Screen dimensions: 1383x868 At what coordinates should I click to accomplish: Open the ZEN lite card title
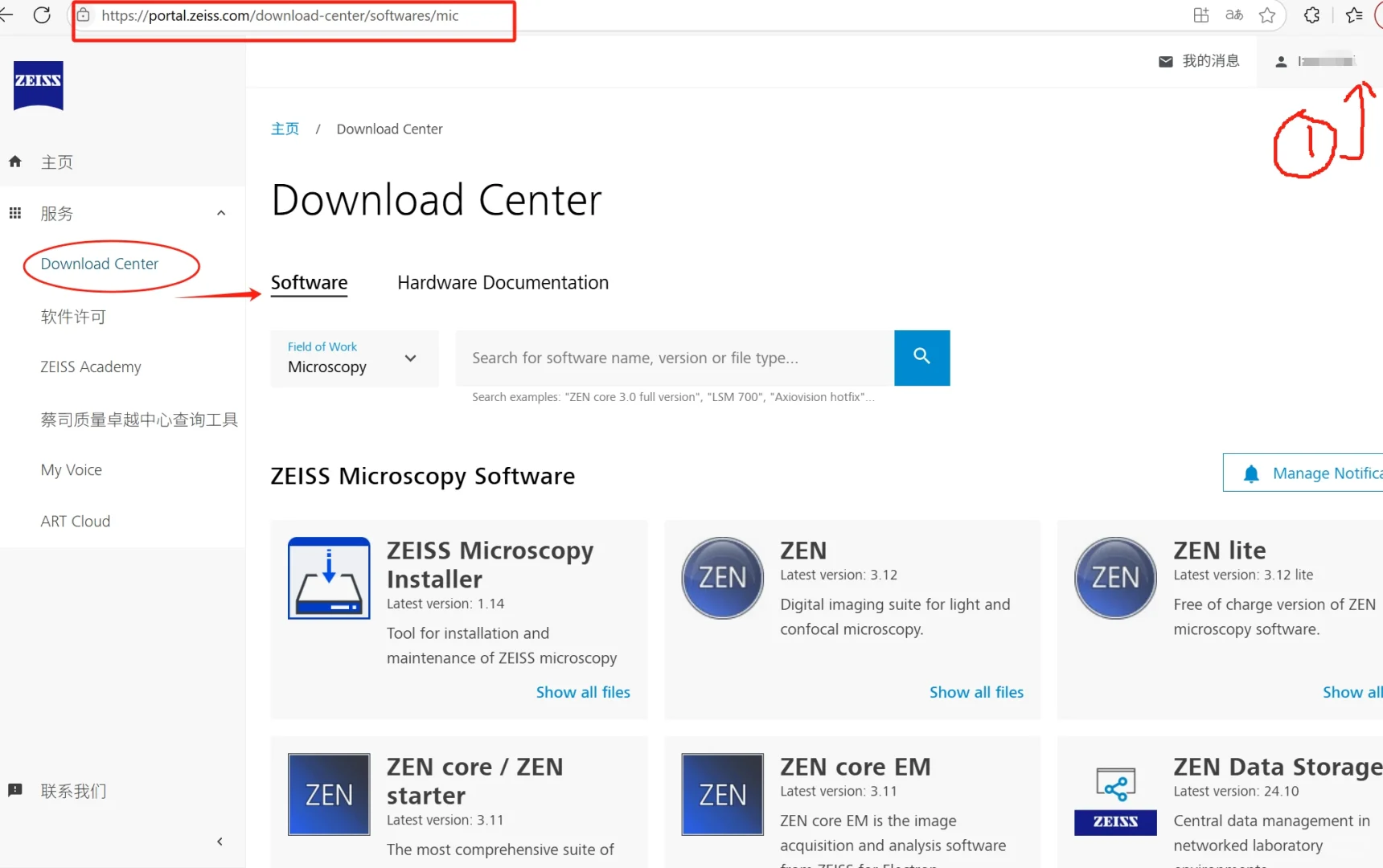click(x=1219, y=551)
